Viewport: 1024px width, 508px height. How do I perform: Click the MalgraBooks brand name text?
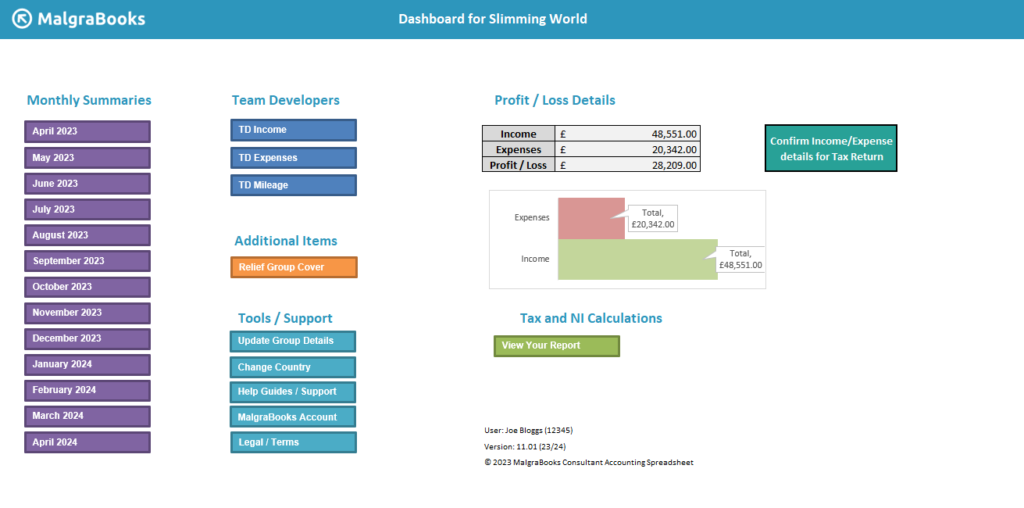click(x=91, y=19)
